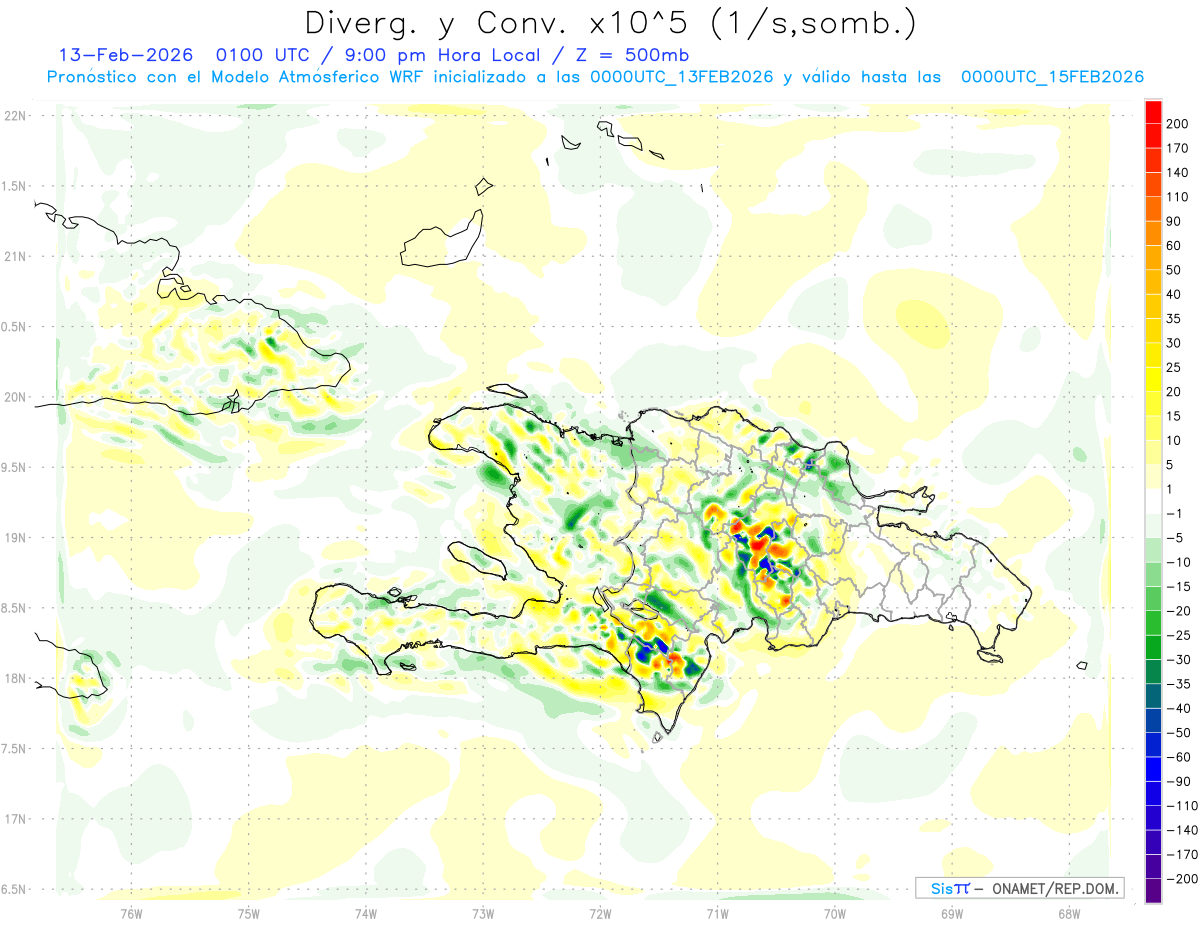The image size is (1200, 927).
Task: Click the blue color bar segment between -60 and -90
Action: tap(1154, 768)
